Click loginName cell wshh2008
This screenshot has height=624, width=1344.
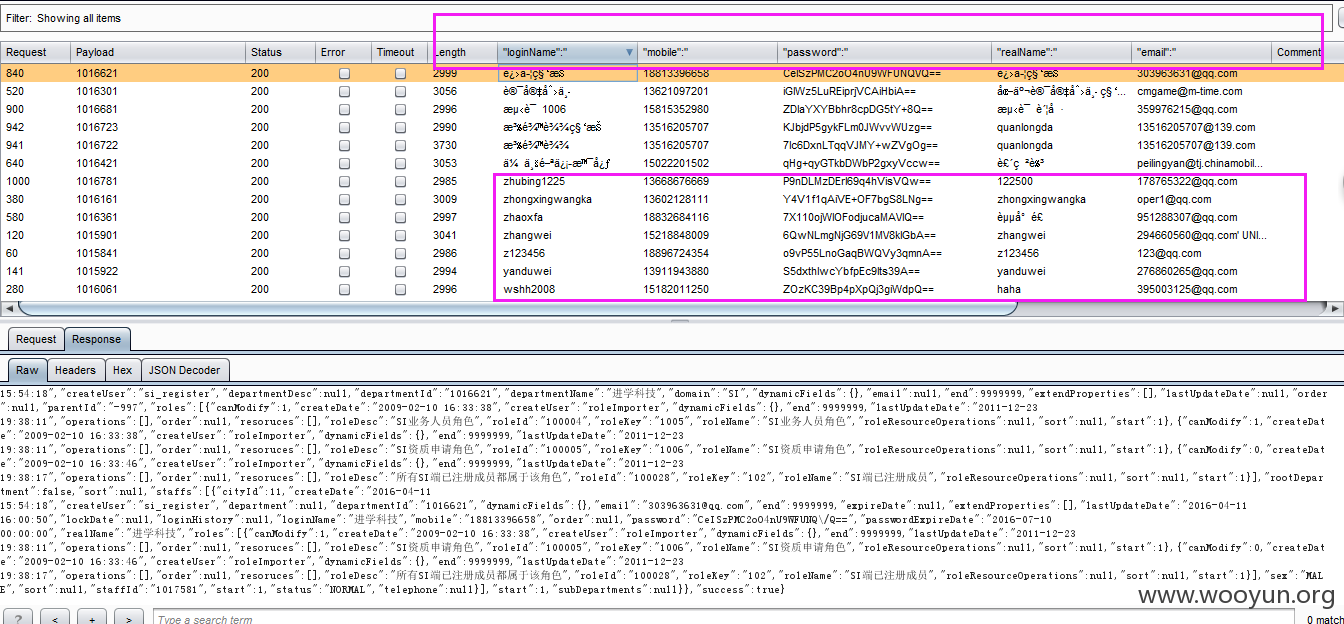tap(529, 289)
